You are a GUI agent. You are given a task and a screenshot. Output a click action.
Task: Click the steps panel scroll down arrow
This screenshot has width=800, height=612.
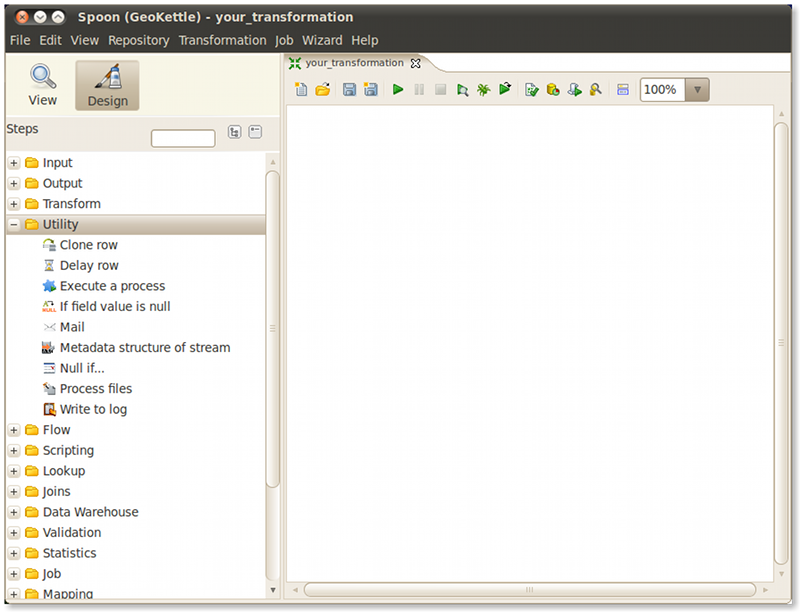pos(273,590)
